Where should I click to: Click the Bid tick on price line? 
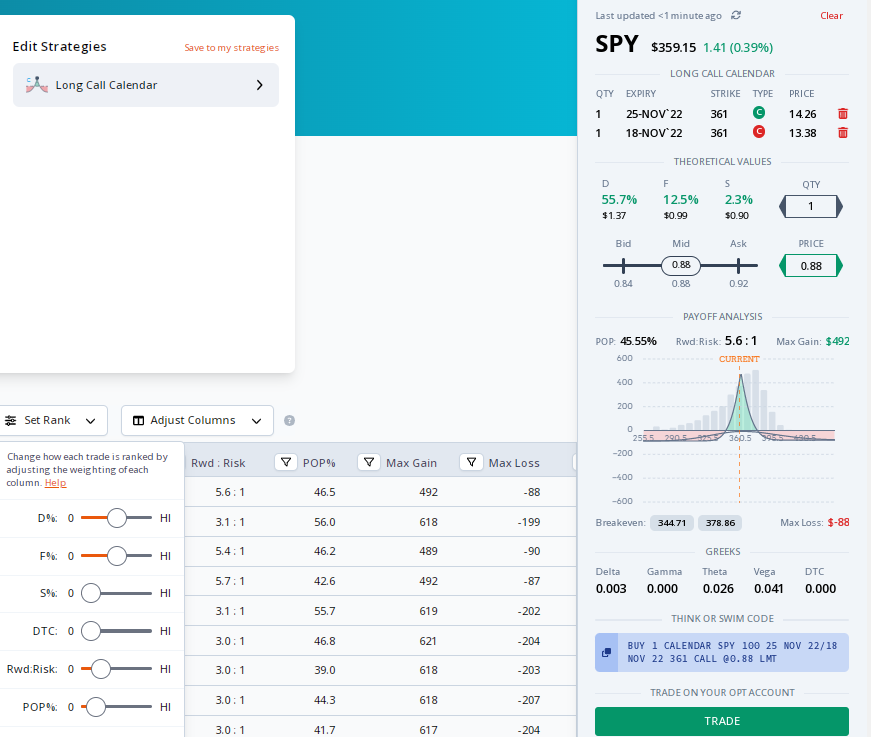623,265
